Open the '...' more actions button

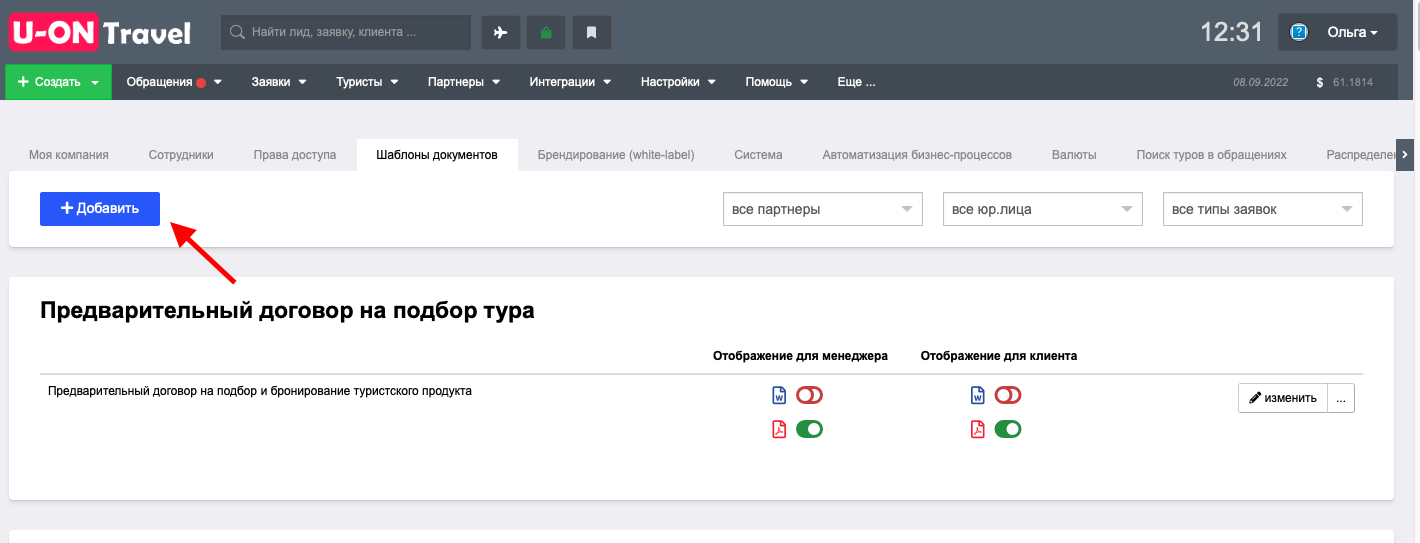click(x=1341, y=397)
